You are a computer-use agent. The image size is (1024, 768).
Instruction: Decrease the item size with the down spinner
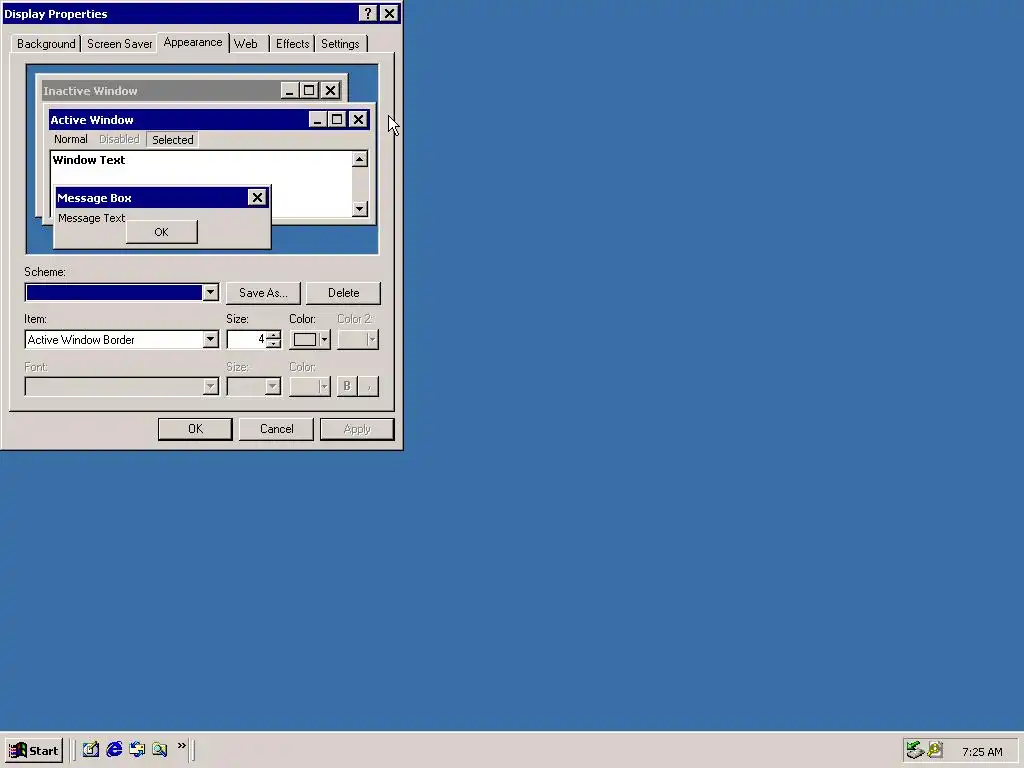coord(274,344)
